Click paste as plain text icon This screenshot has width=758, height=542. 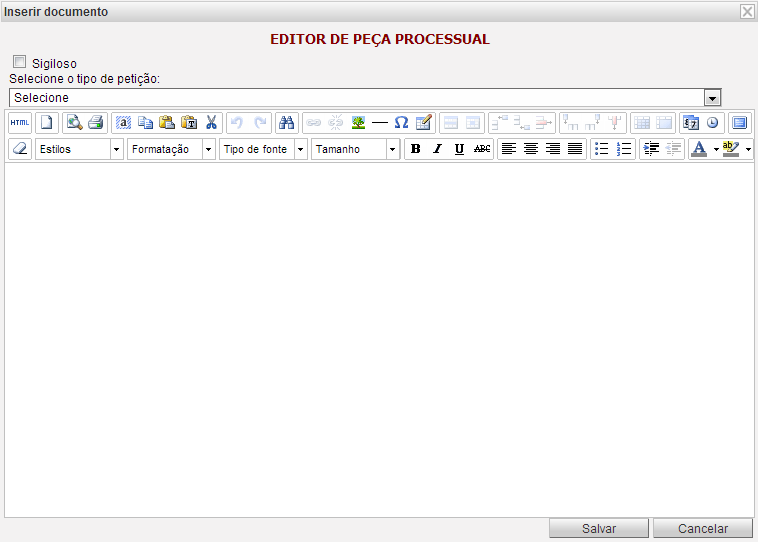pyautogui.click(x=189, y=123)
